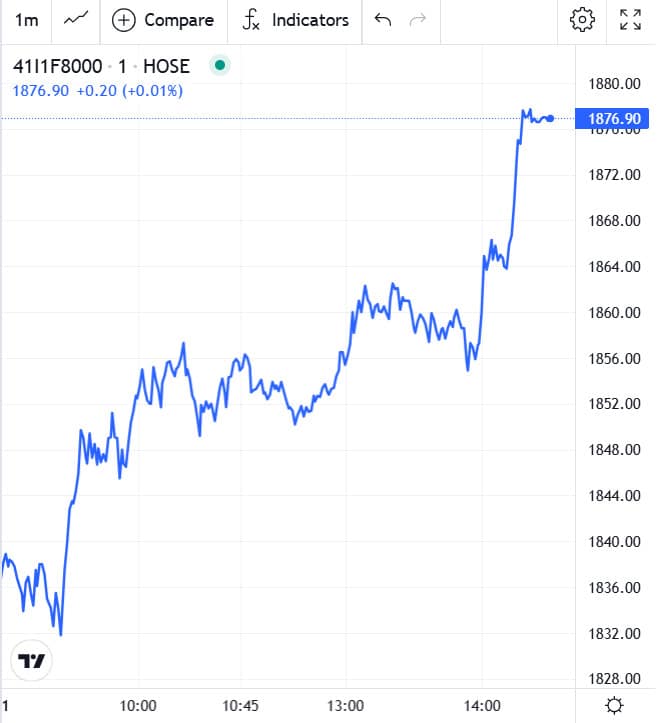Enter fullscreen mode with the arrows icon
This screenshot has height=723, width=667.
pos(630,20)
